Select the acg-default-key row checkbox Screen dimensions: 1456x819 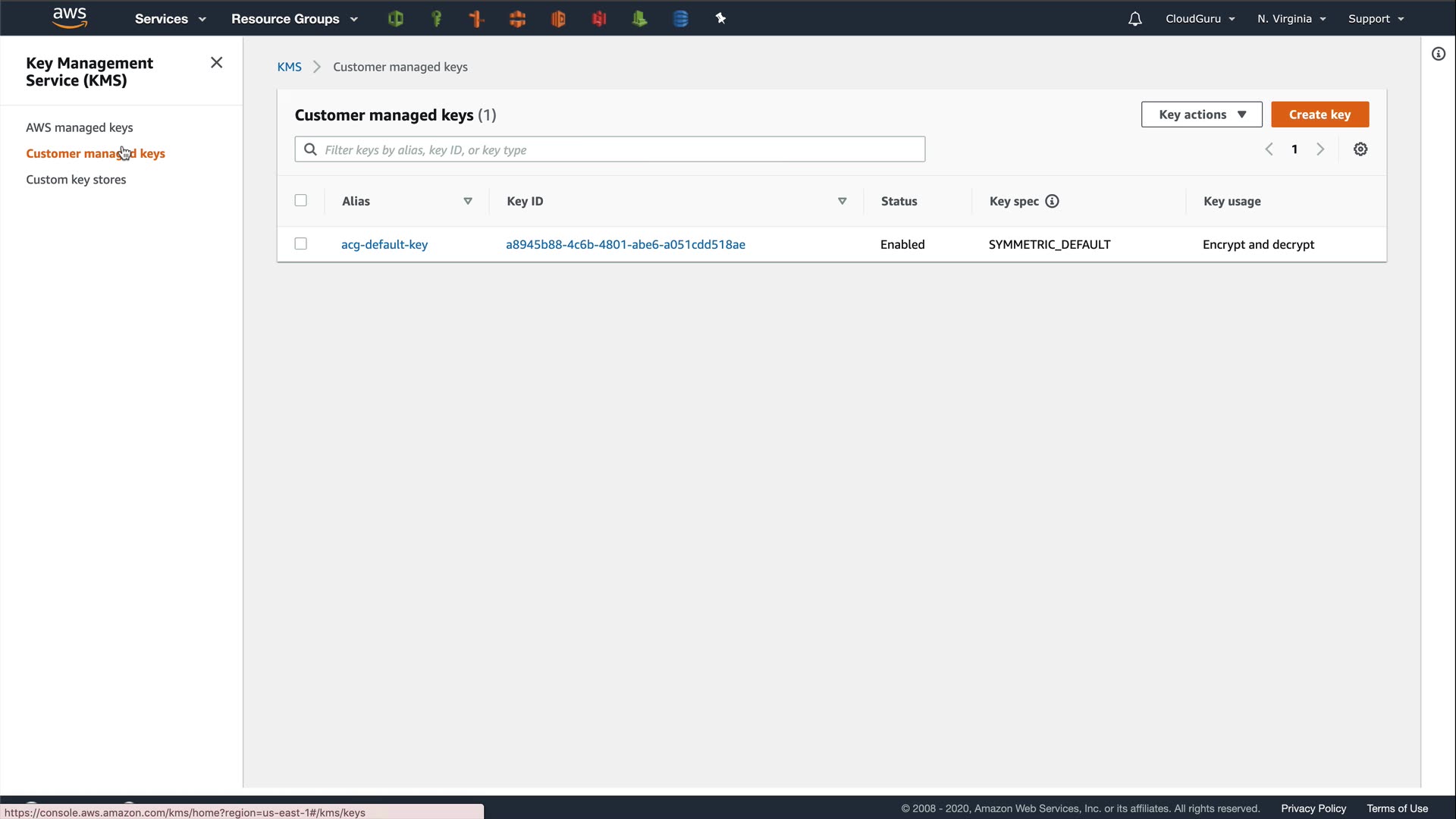point(301,244)
